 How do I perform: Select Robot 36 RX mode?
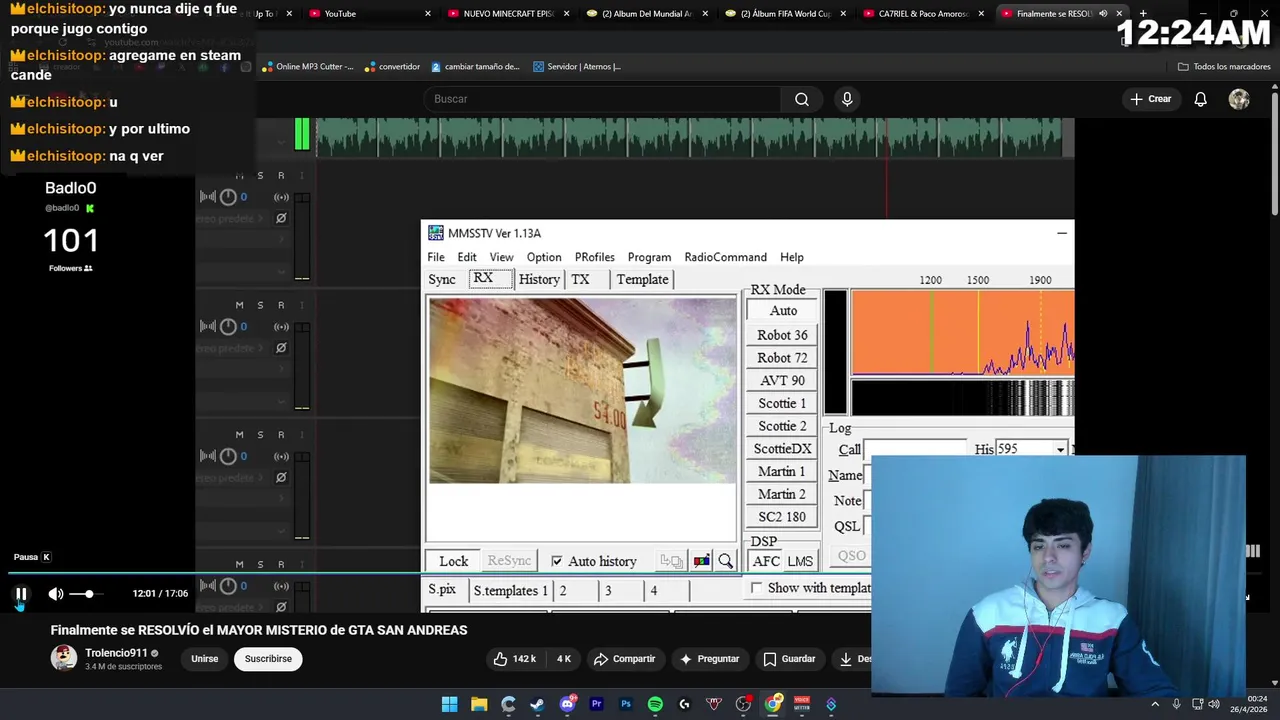click(x=782, y=335)
